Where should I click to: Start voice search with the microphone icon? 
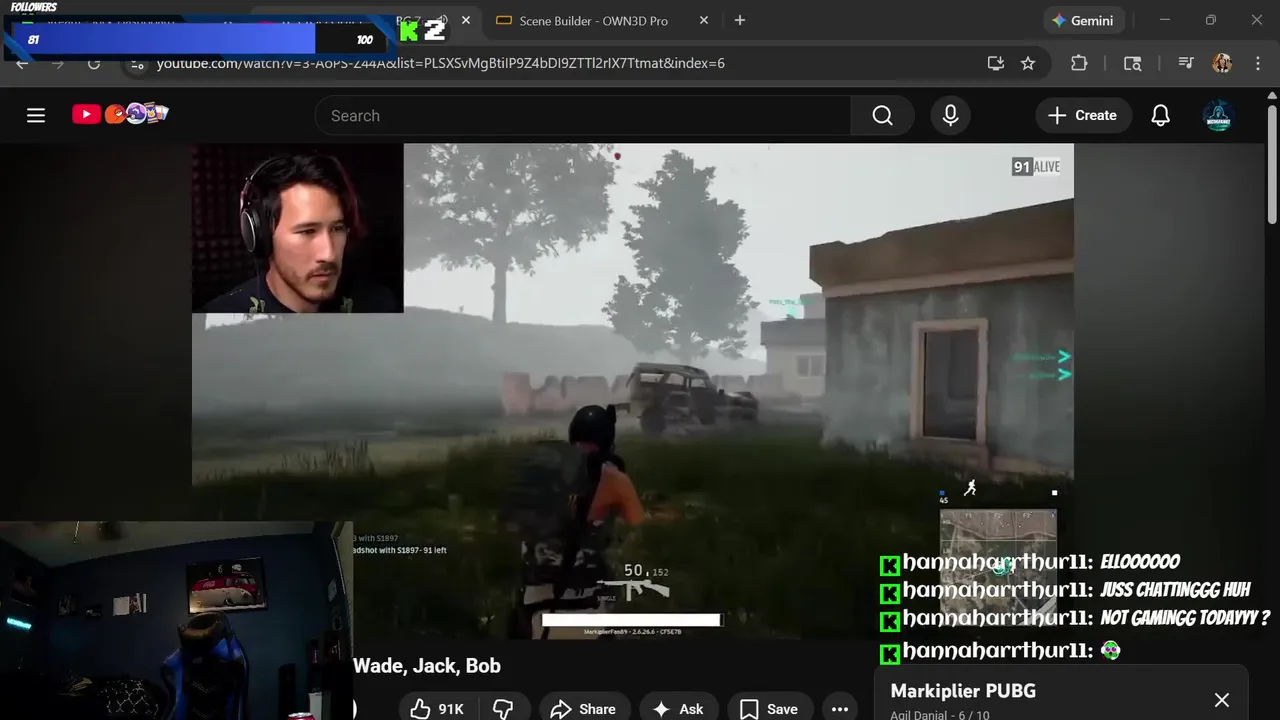[951, 116]
